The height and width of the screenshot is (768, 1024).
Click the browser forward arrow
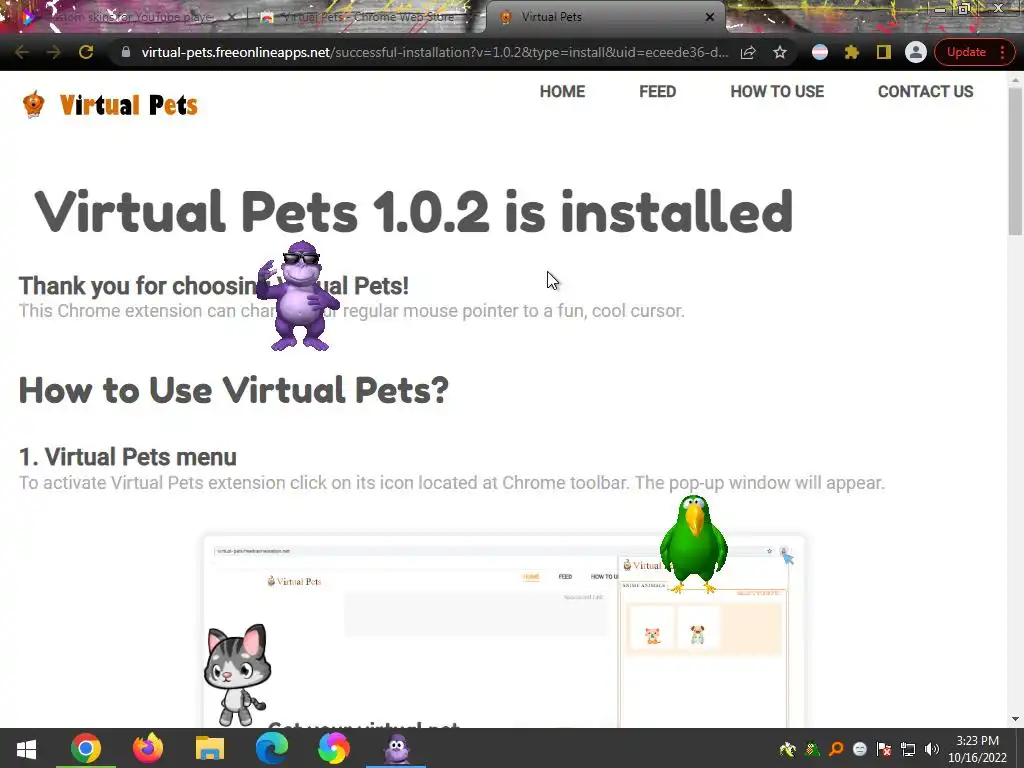click(x=54, y=52)
